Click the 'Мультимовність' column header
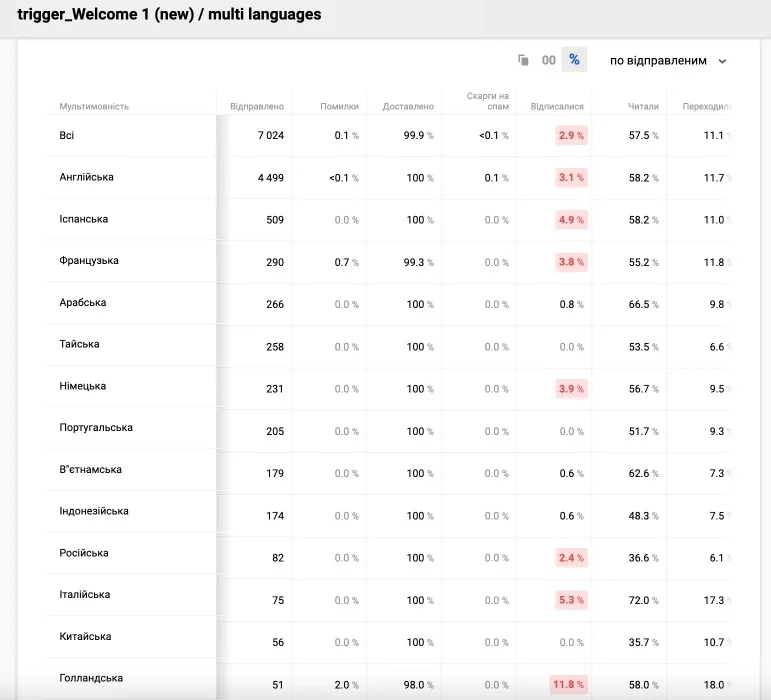Viewport: 771px width, 700px height. [94, 106]
